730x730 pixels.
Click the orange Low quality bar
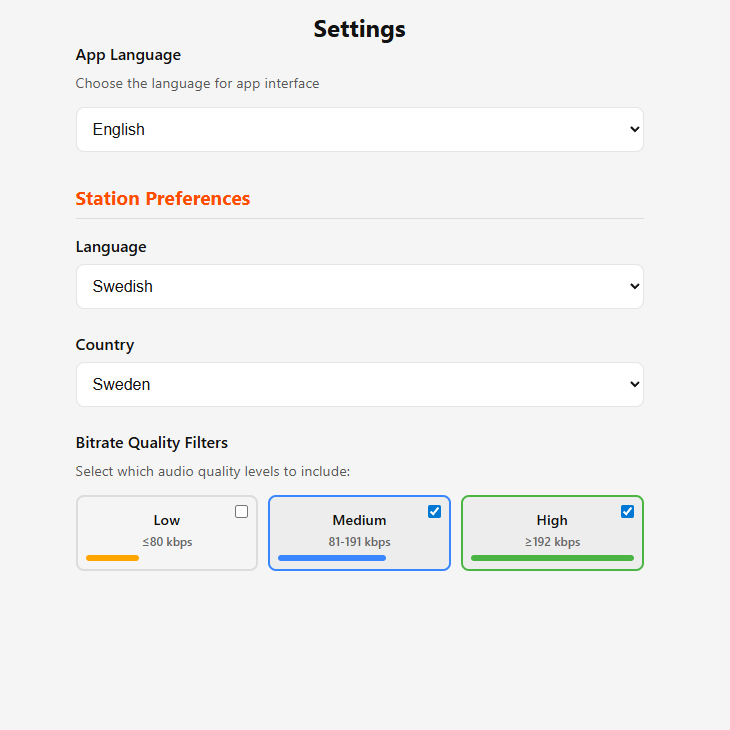click(x=112, y=558)
